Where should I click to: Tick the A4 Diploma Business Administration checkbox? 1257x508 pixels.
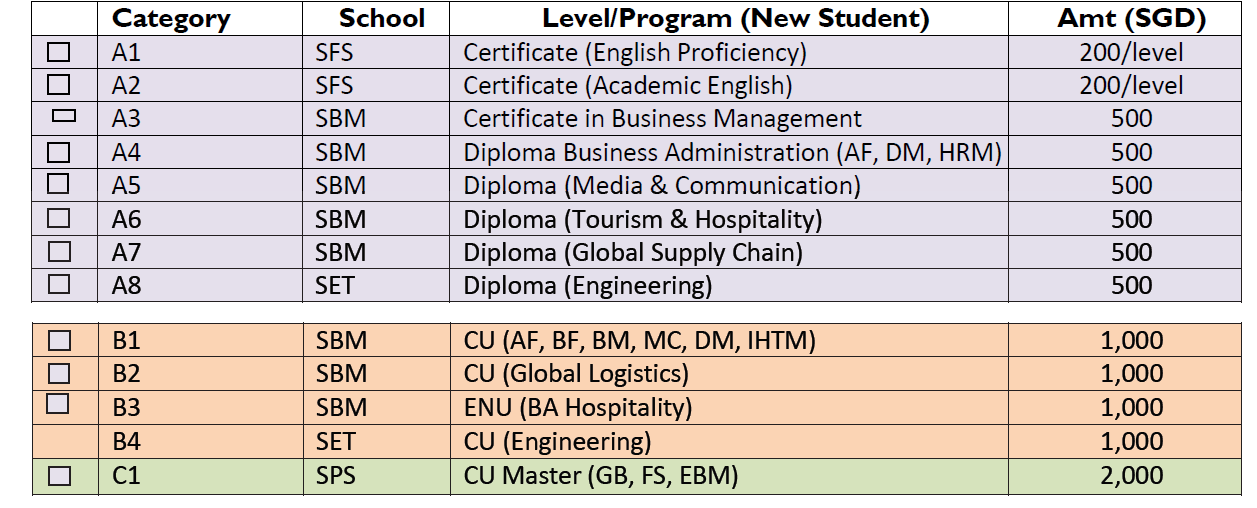(x=59, y=151)
